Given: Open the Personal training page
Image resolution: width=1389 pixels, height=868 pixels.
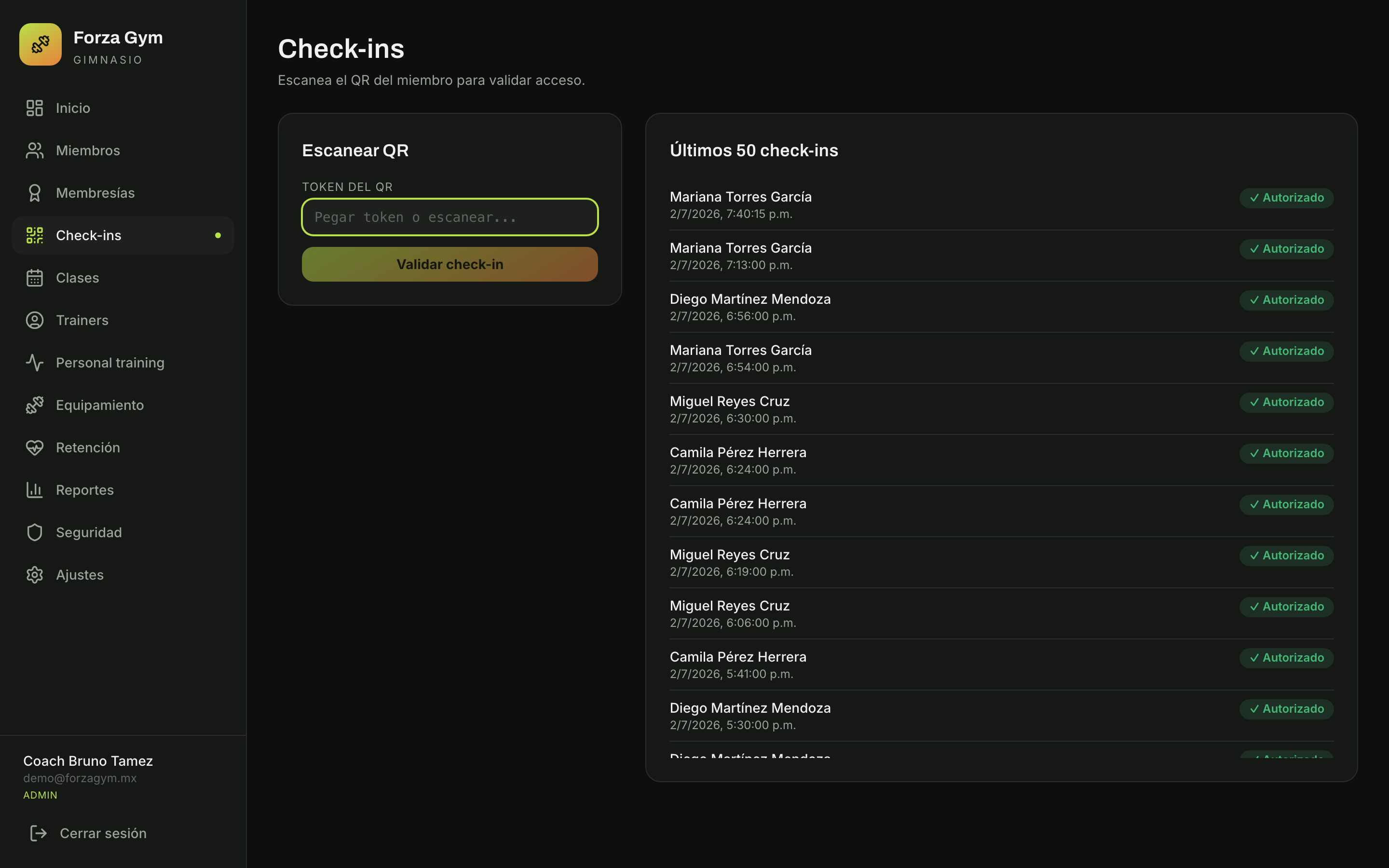Looking at the screenshot, I should click(123, 363).
